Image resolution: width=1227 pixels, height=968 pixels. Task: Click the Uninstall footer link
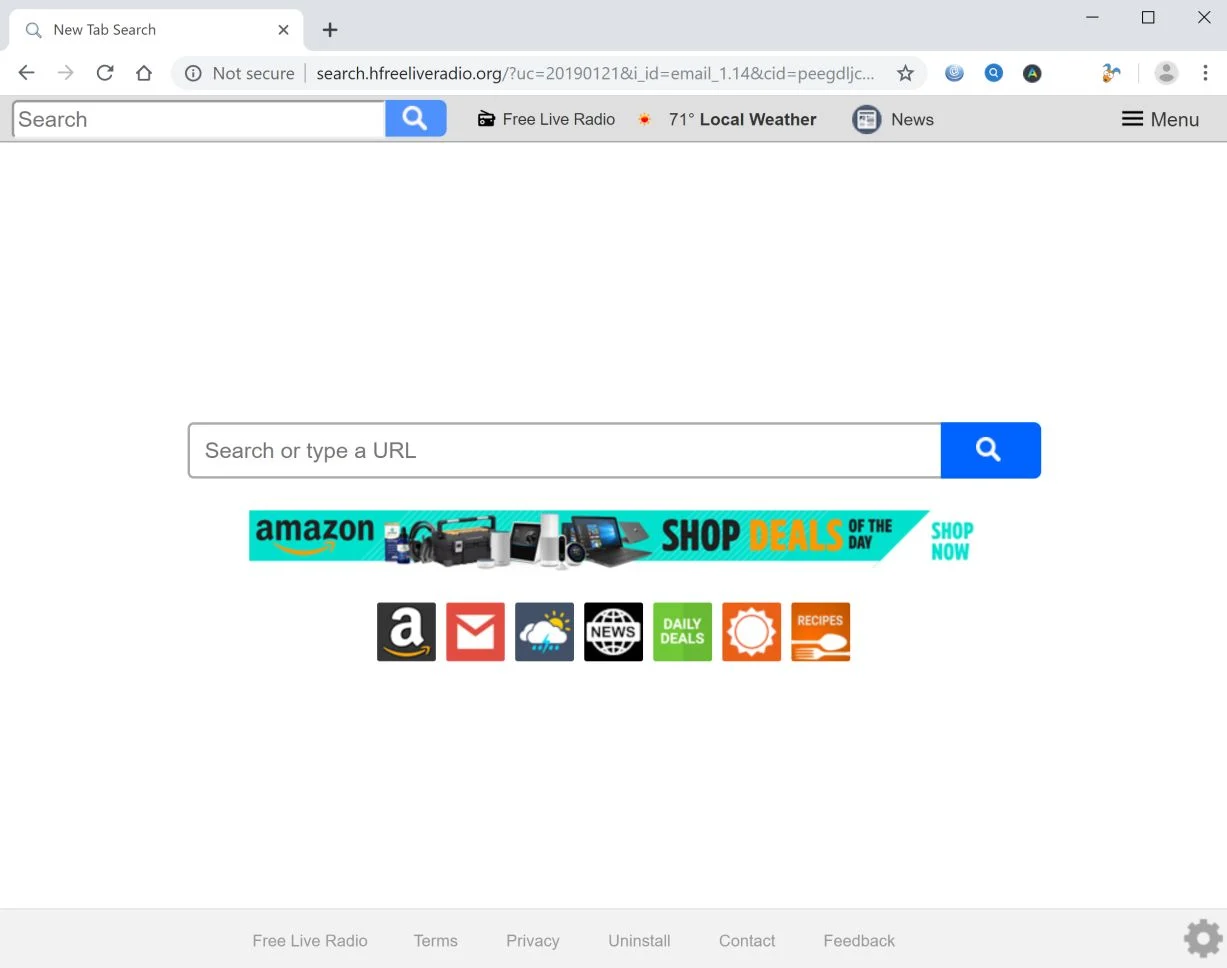640,941
